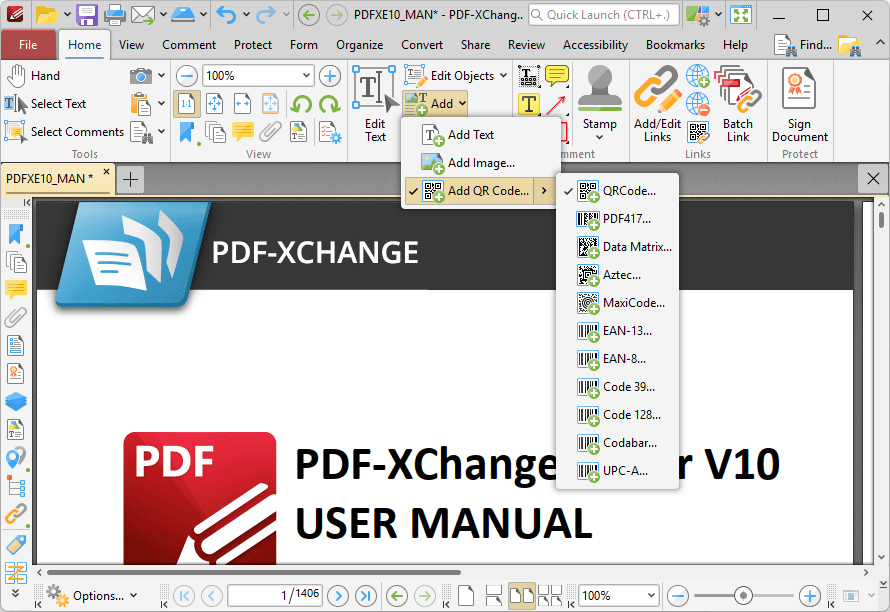Open the status bar zoom percentage dropdown
The image size is (890, 612).
pos(651,596)
